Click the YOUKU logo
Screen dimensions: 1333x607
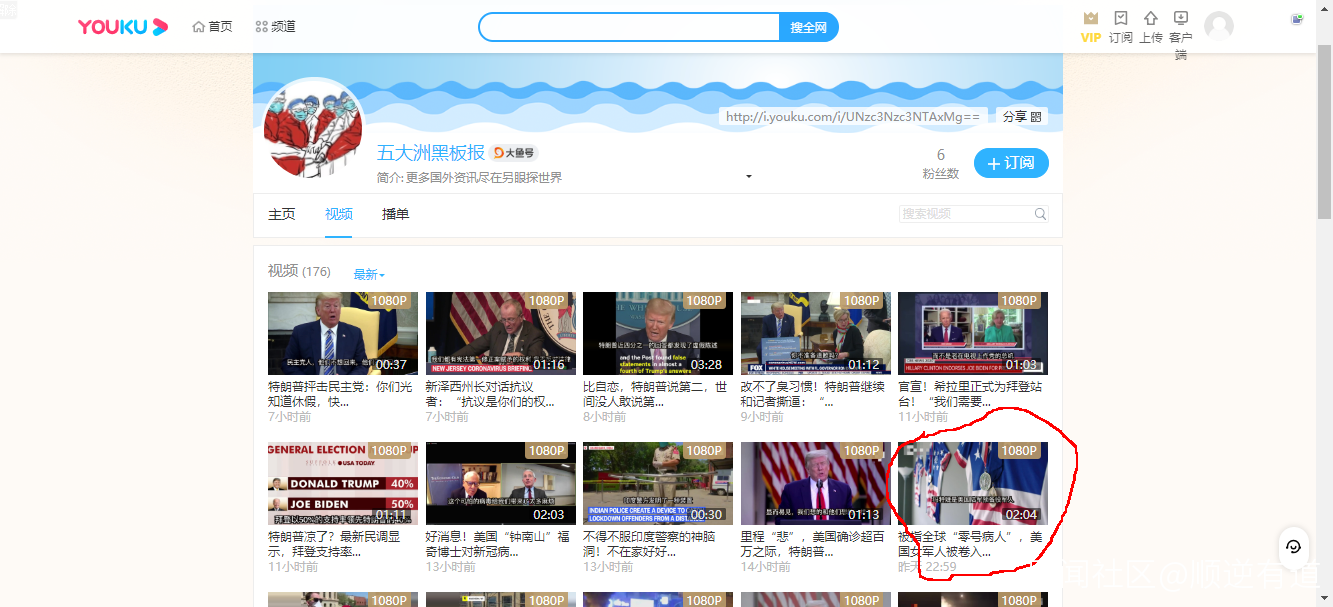click(x=122, y=27)
